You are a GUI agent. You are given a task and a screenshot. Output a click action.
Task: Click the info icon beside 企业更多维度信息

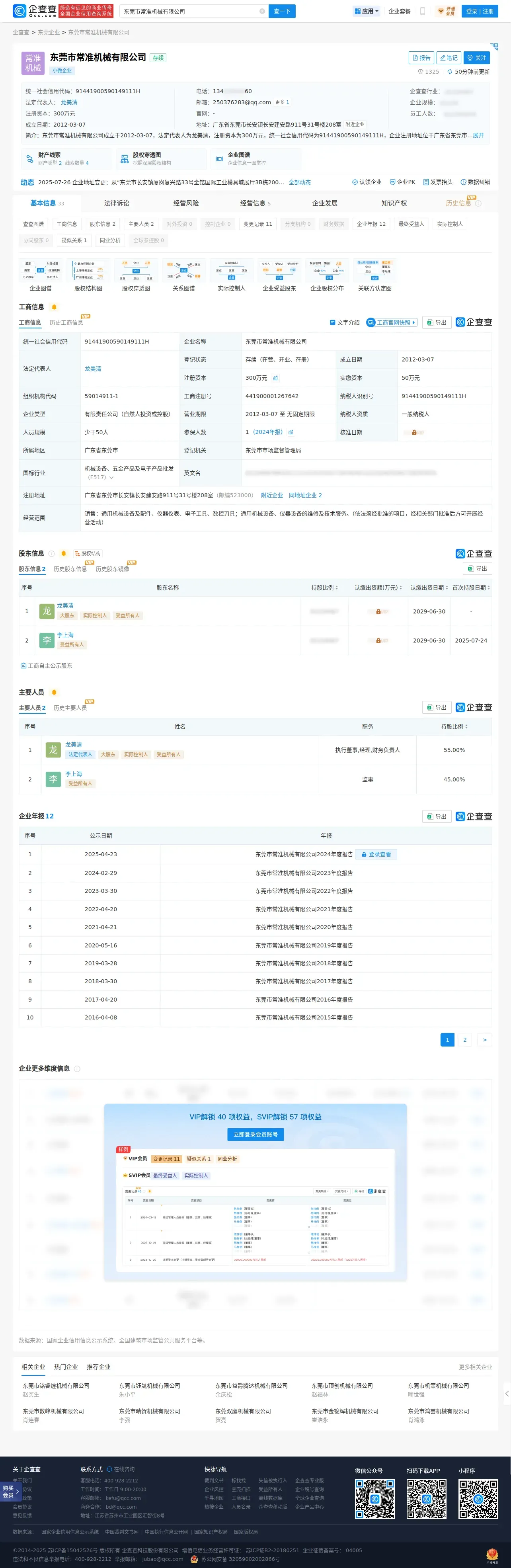[x=77, y=1069]
